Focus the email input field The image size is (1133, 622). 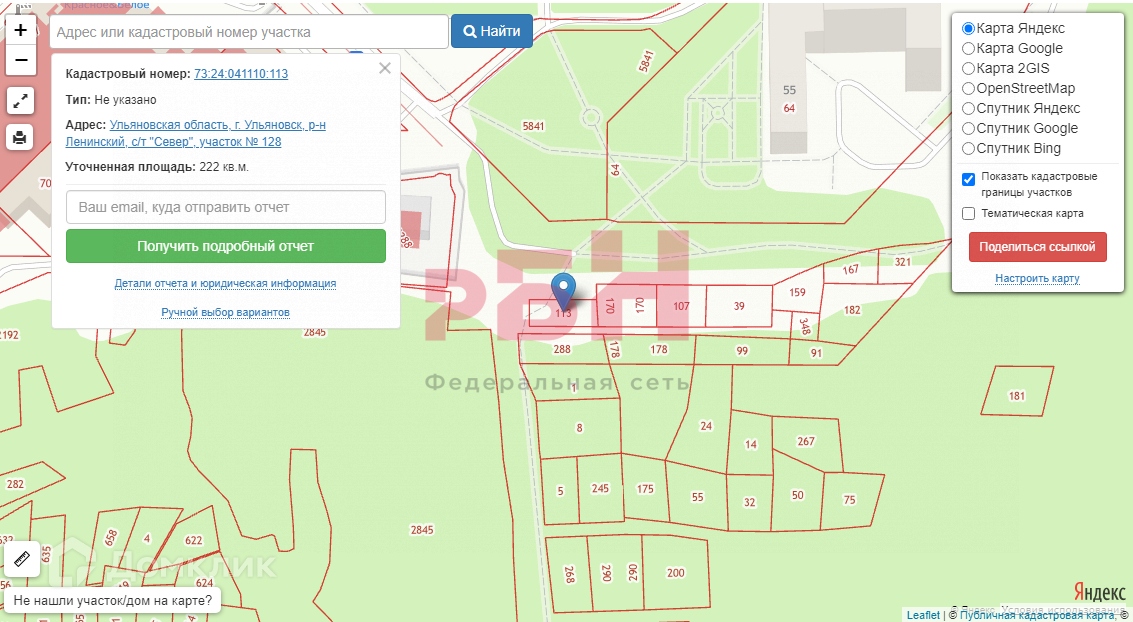[x=225, y=207]
